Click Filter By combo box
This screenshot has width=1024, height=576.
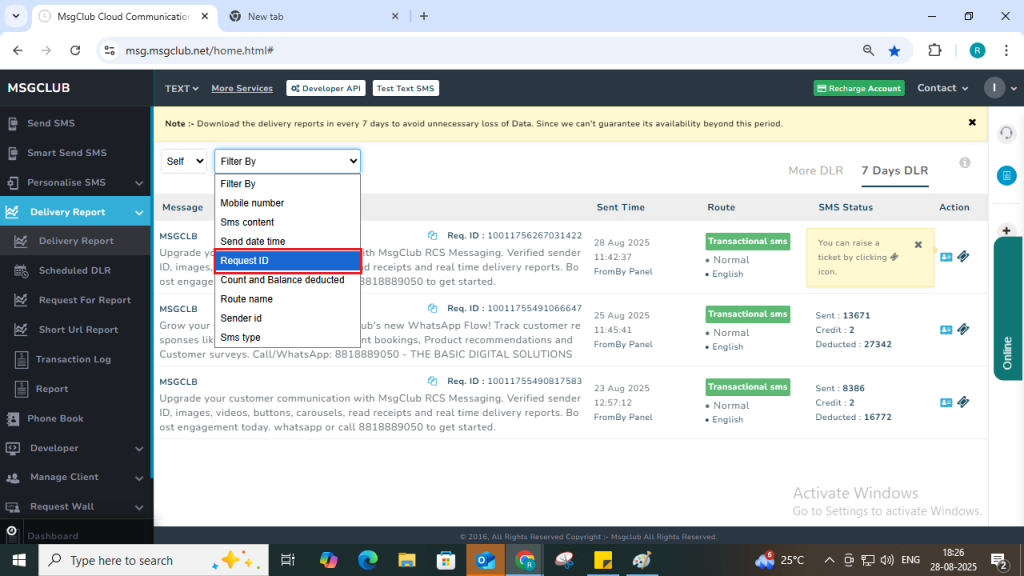click(x=287, y=161)
